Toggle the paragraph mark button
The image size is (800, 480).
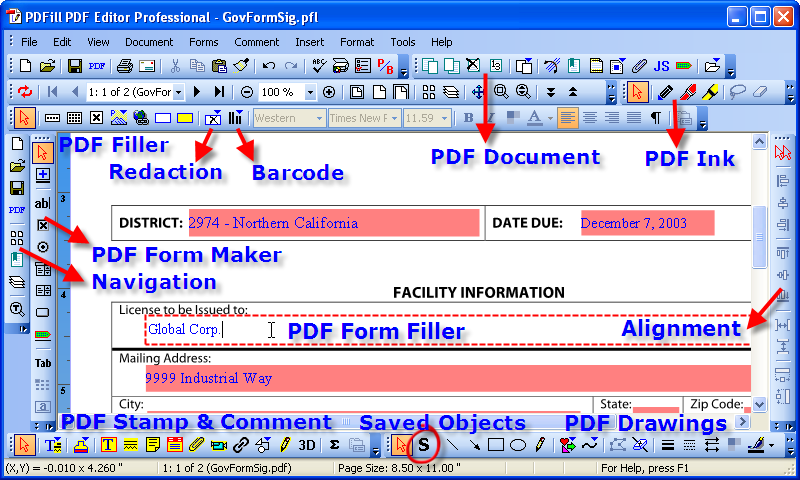[x=656, y=118]
